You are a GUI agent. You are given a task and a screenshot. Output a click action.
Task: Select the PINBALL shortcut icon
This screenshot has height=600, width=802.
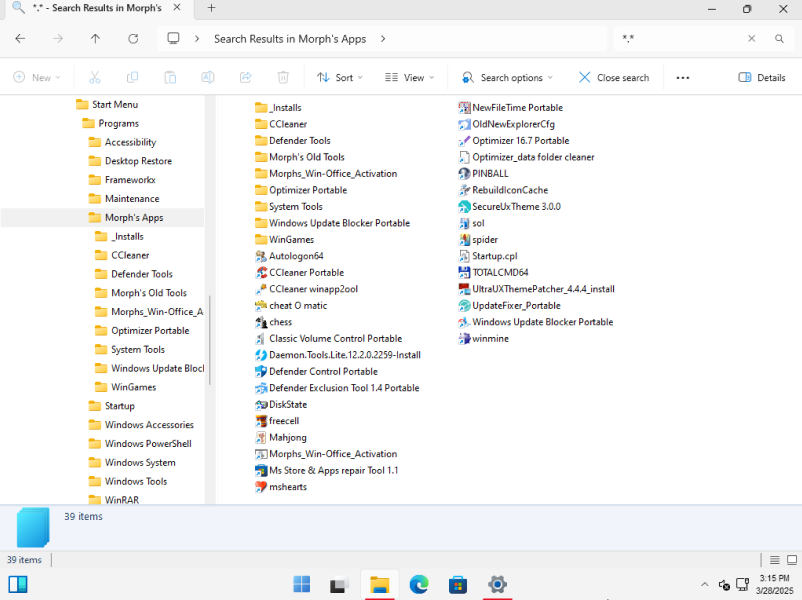pyautogui.click(x=464, y=174)
